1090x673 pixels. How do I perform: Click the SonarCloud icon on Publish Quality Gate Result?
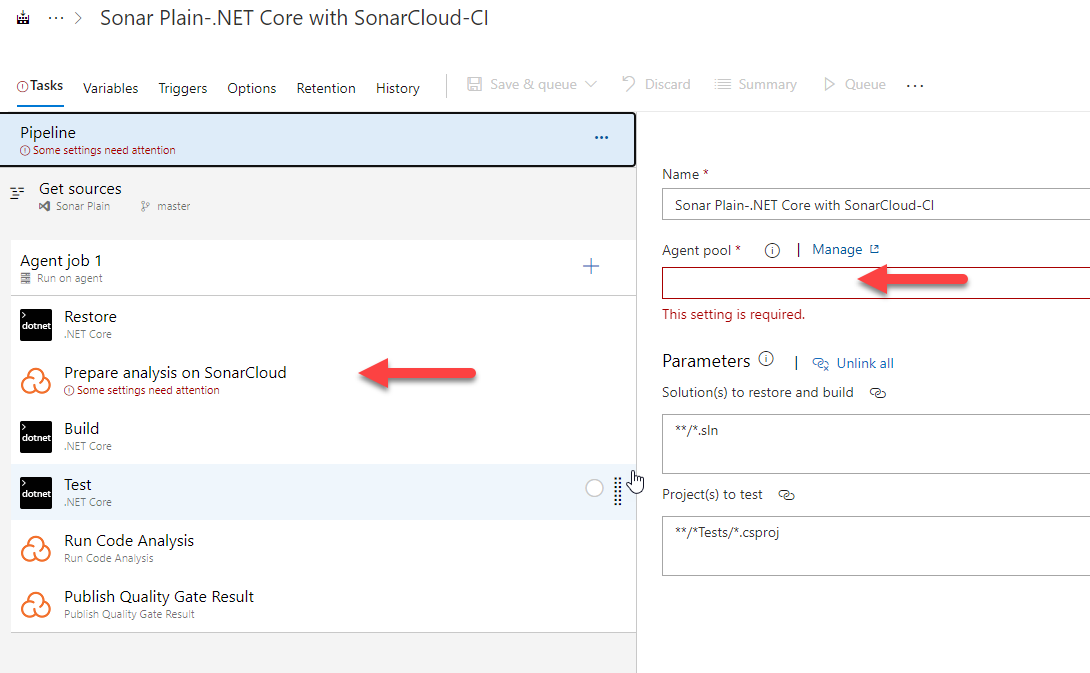[x=34, y=604]
